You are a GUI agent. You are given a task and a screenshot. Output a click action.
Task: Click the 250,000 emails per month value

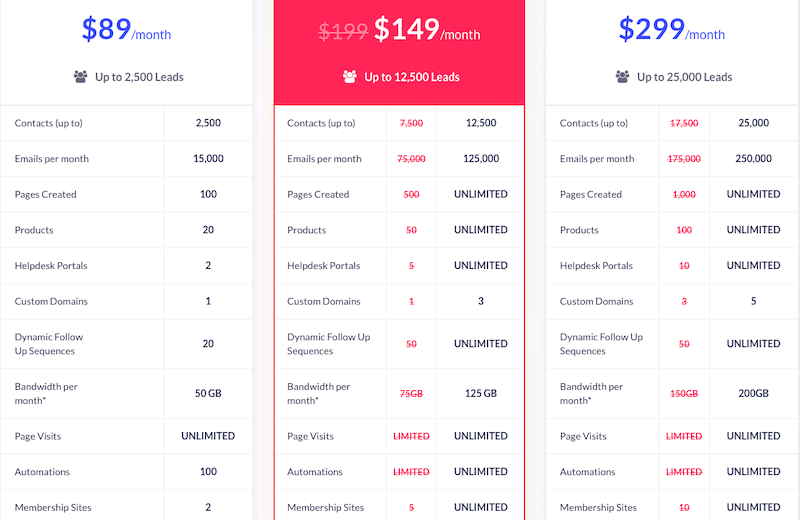point(753,159)
